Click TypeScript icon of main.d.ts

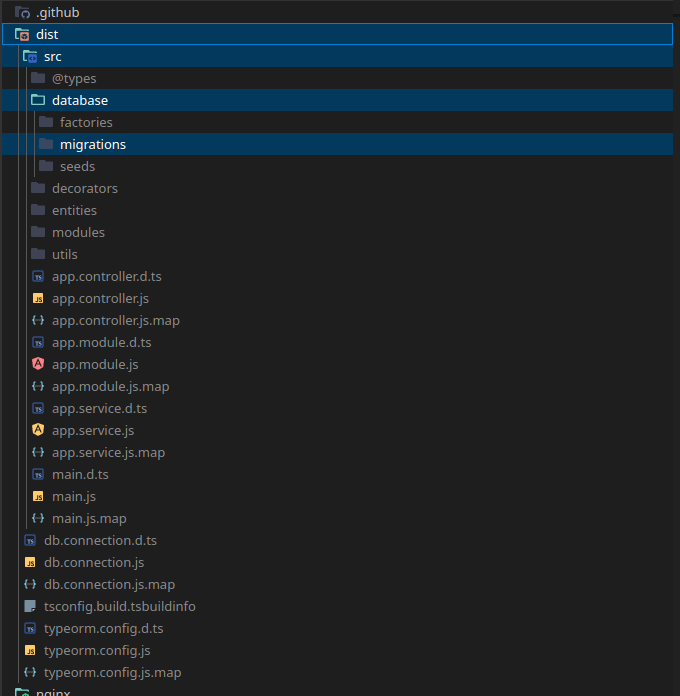coord(38,475)
